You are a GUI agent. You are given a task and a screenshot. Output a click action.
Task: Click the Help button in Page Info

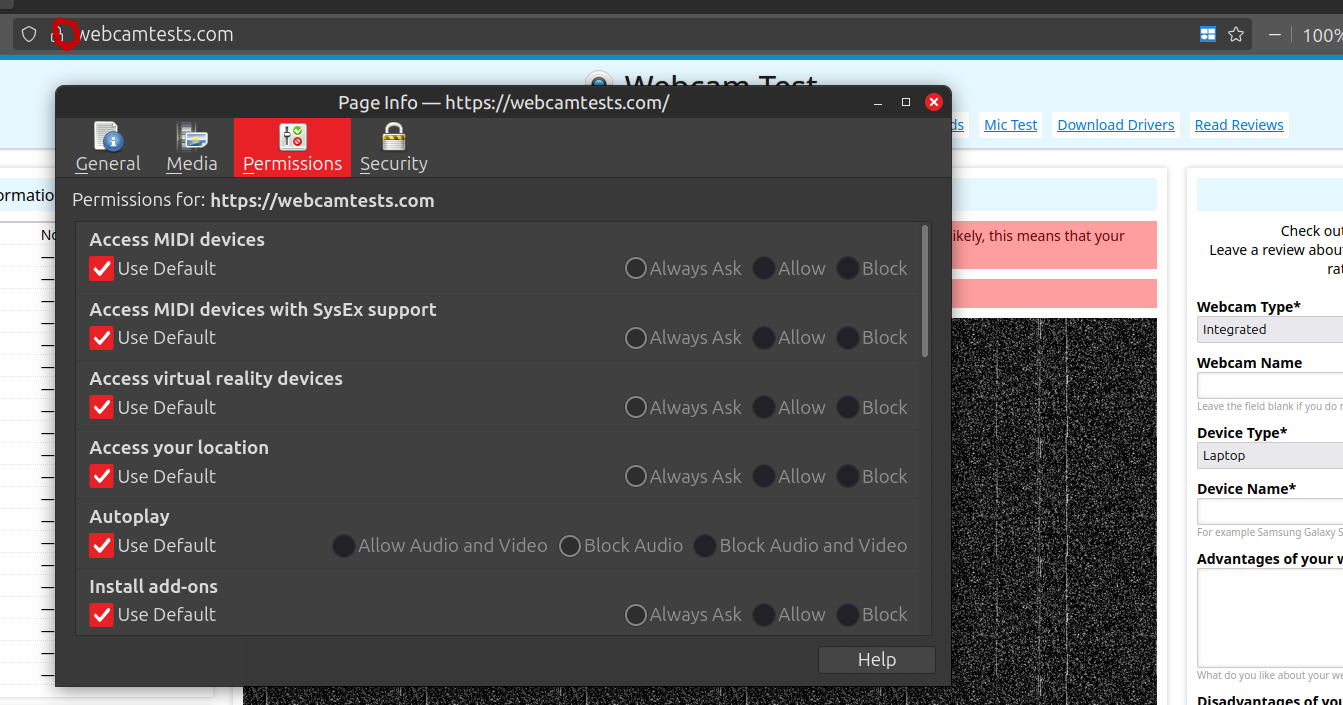tap(876, 660)
